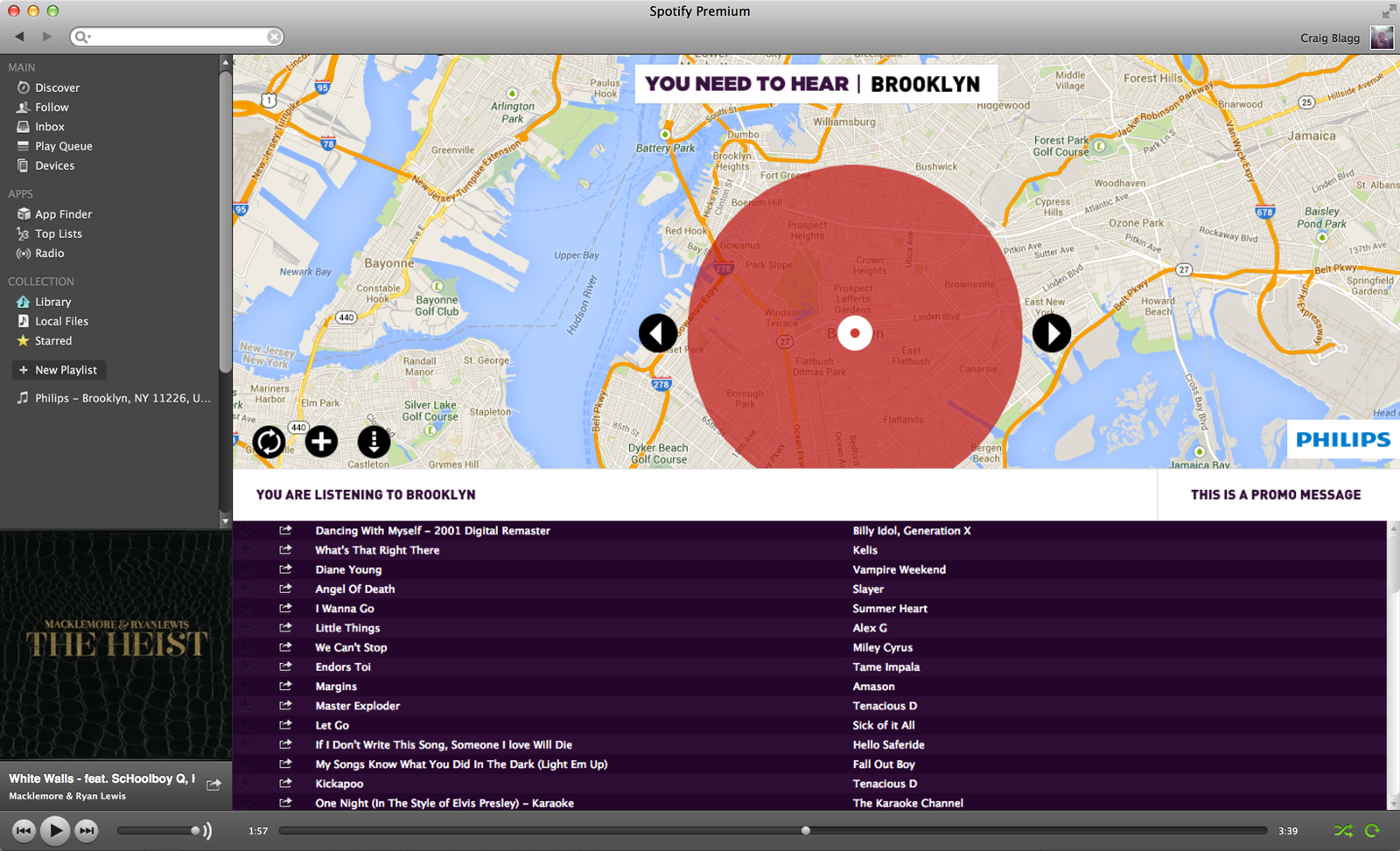Click Macklemore & Ryan Lewis artist name
This screenshot has height=851, width=1400.
[67, 796]
